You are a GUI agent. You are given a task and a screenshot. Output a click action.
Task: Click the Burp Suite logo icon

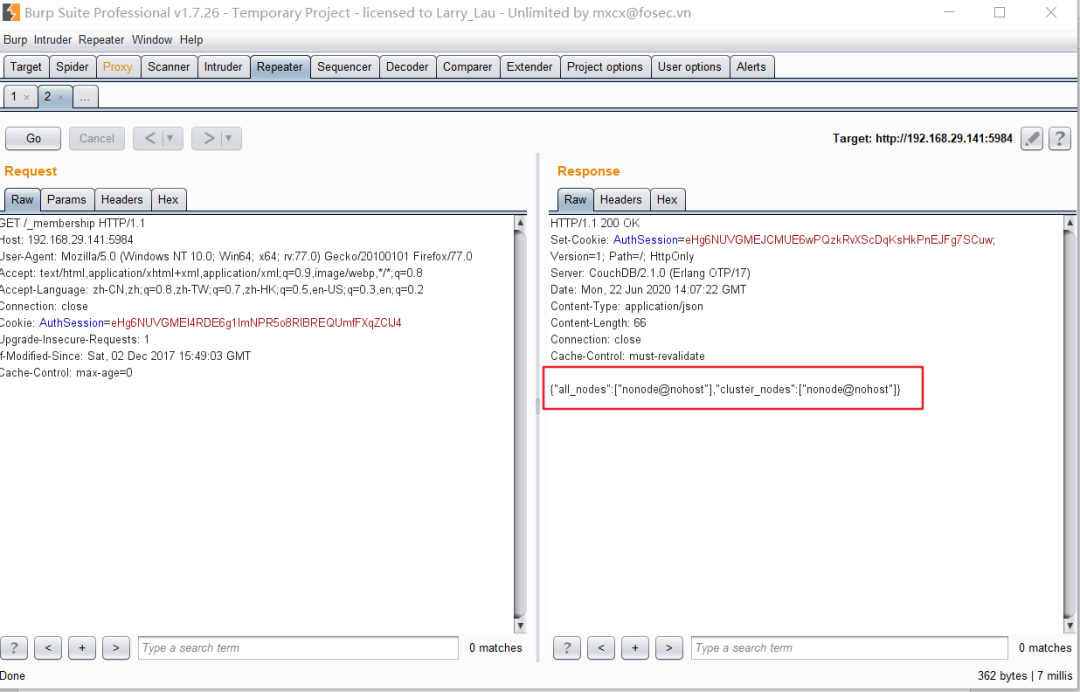11,12
